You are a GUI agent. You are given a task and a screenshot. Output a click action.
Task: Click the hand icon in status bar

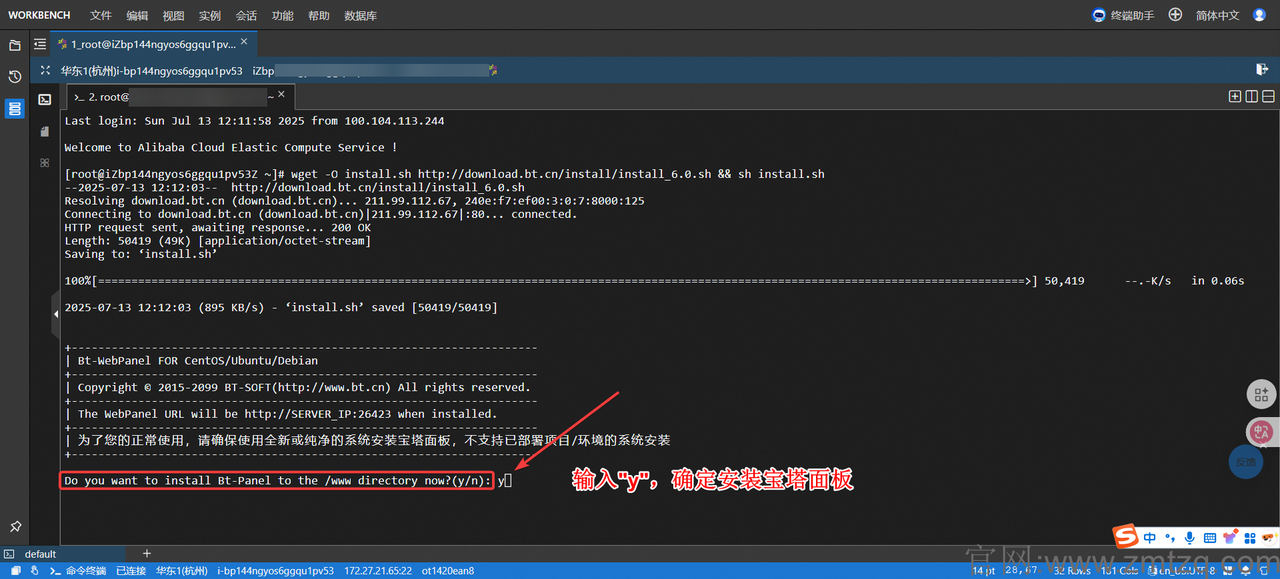pos(35,571)
